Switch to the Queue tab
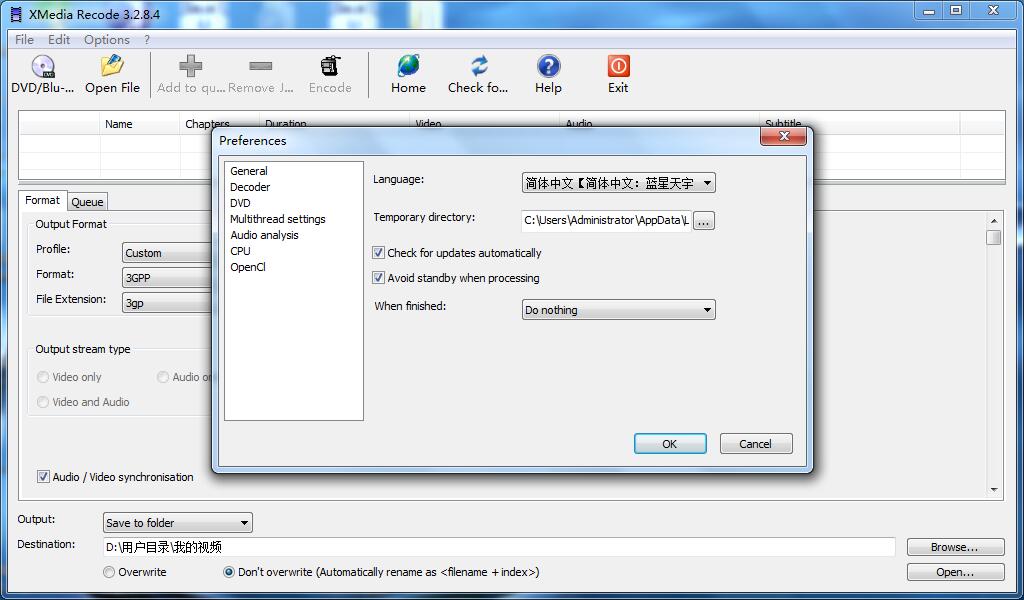Viewport: 1024px width, 600px height. 87,202
